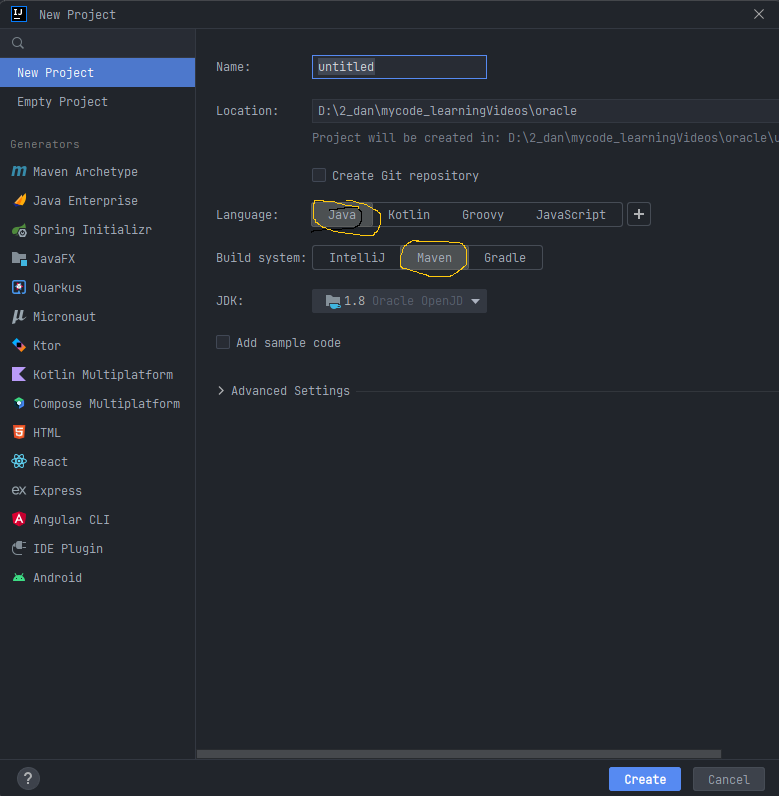Select Kotlin as the language
This screenshot has width=784, height=798.
point(409,215)
